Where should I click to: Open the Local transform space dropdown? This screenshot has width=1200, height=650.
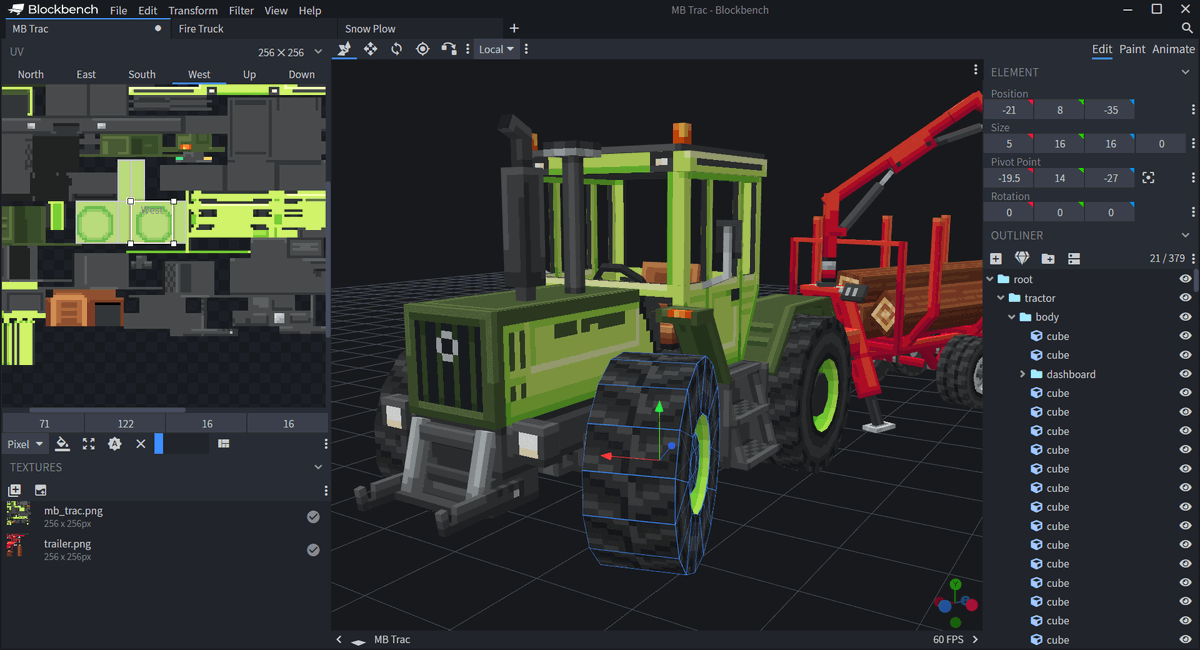[x=496, y=49]
